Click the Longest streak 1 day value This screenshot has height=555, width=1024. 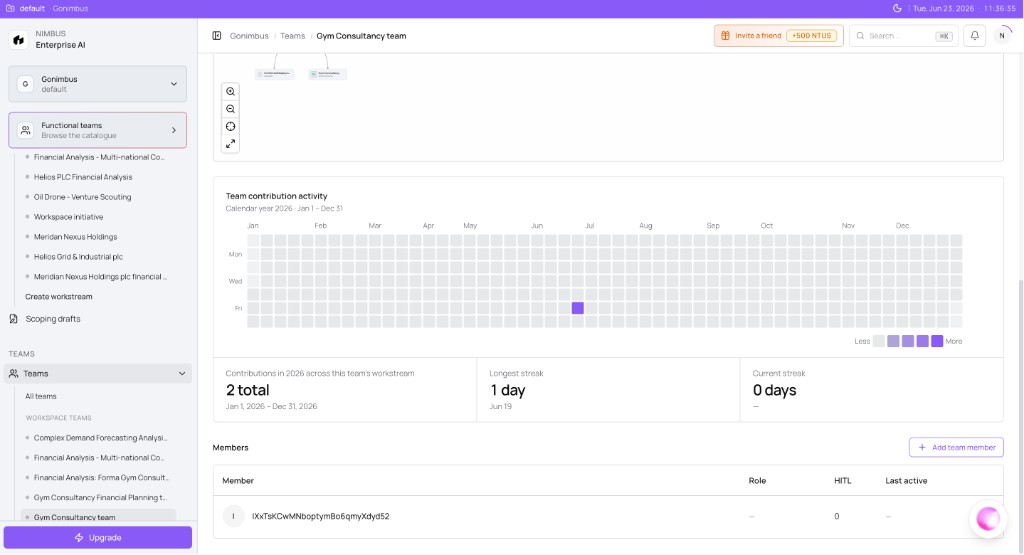click(x=507, y=390)
